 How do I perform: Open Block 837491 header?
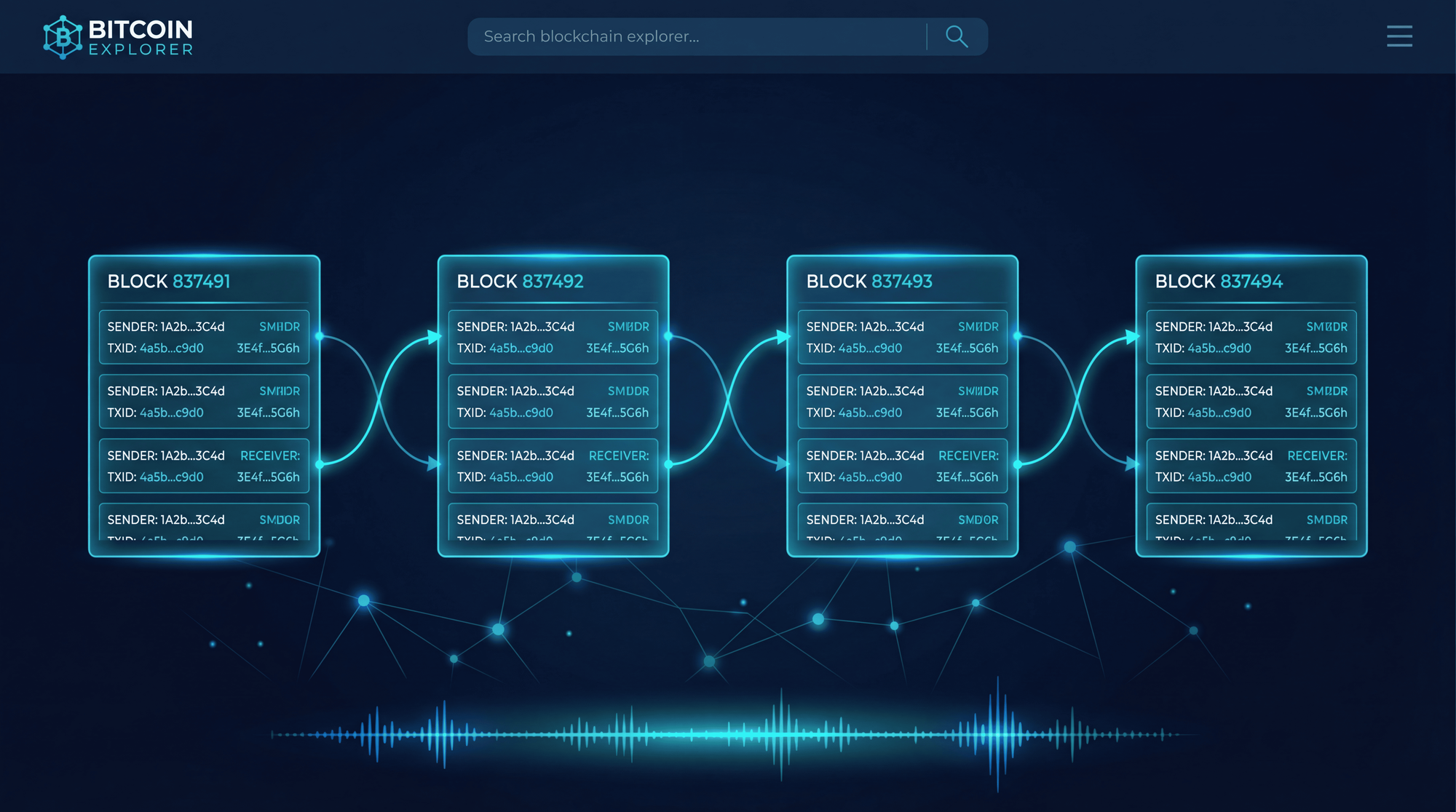coord(169,282)
